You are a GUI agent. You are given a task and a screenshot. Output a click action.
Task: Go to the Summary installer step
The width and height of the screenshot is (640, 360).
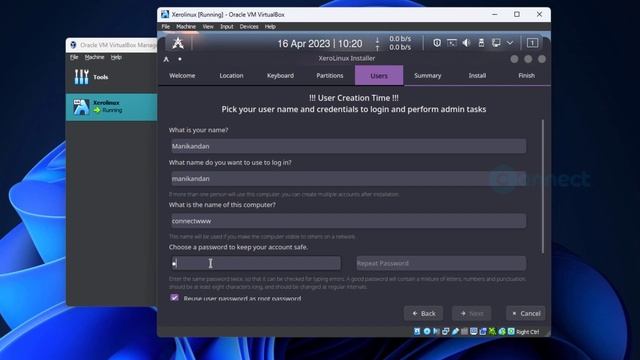tap(428, 76)
